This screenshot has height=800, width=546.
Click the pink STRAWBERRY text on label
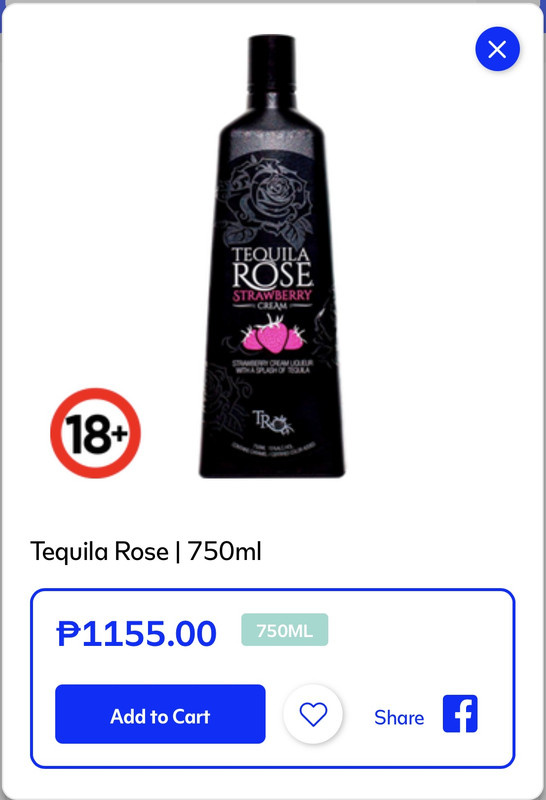point(272,296)
